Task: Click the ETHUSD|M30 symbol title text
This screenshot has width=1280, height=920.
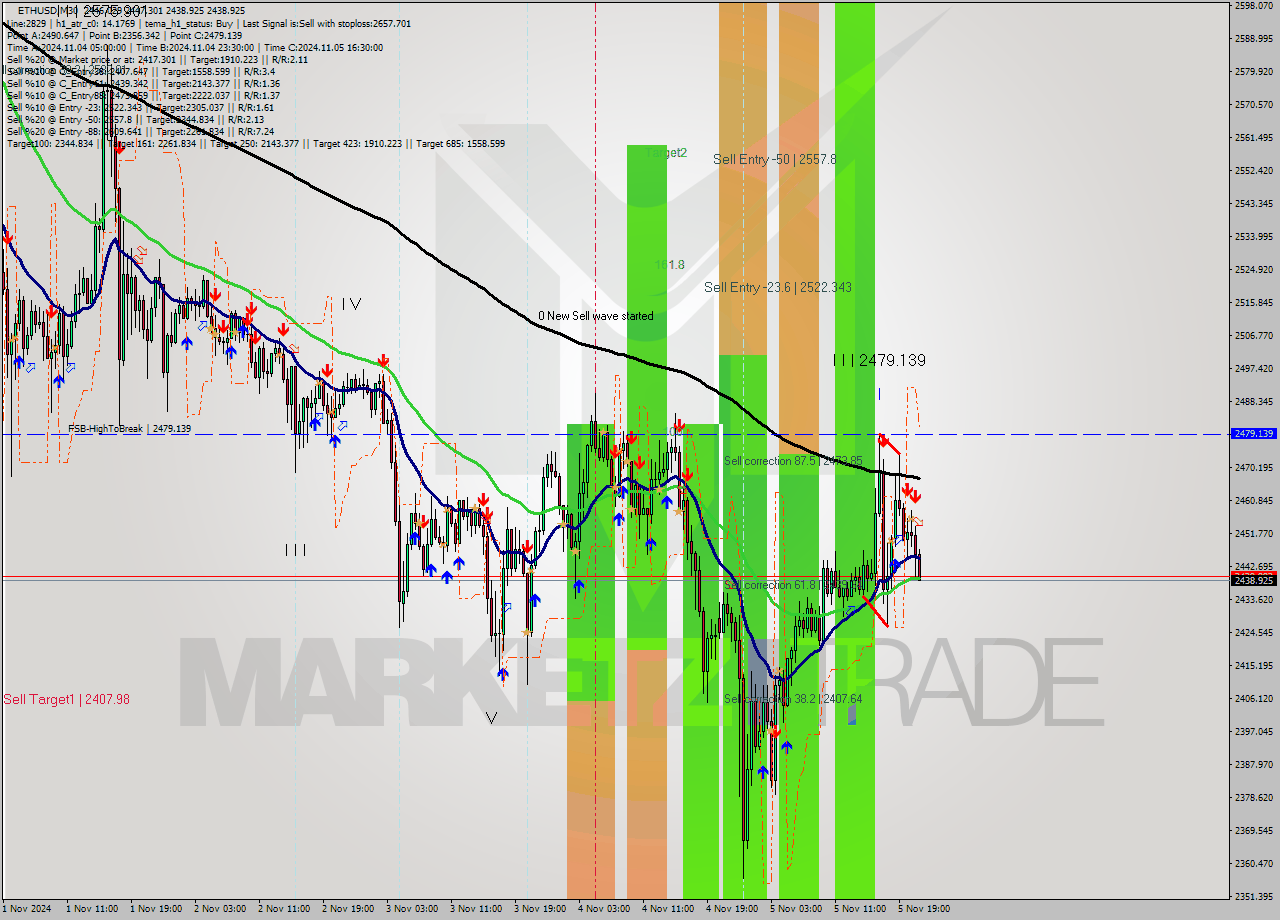Action: (x=49, y=10)
